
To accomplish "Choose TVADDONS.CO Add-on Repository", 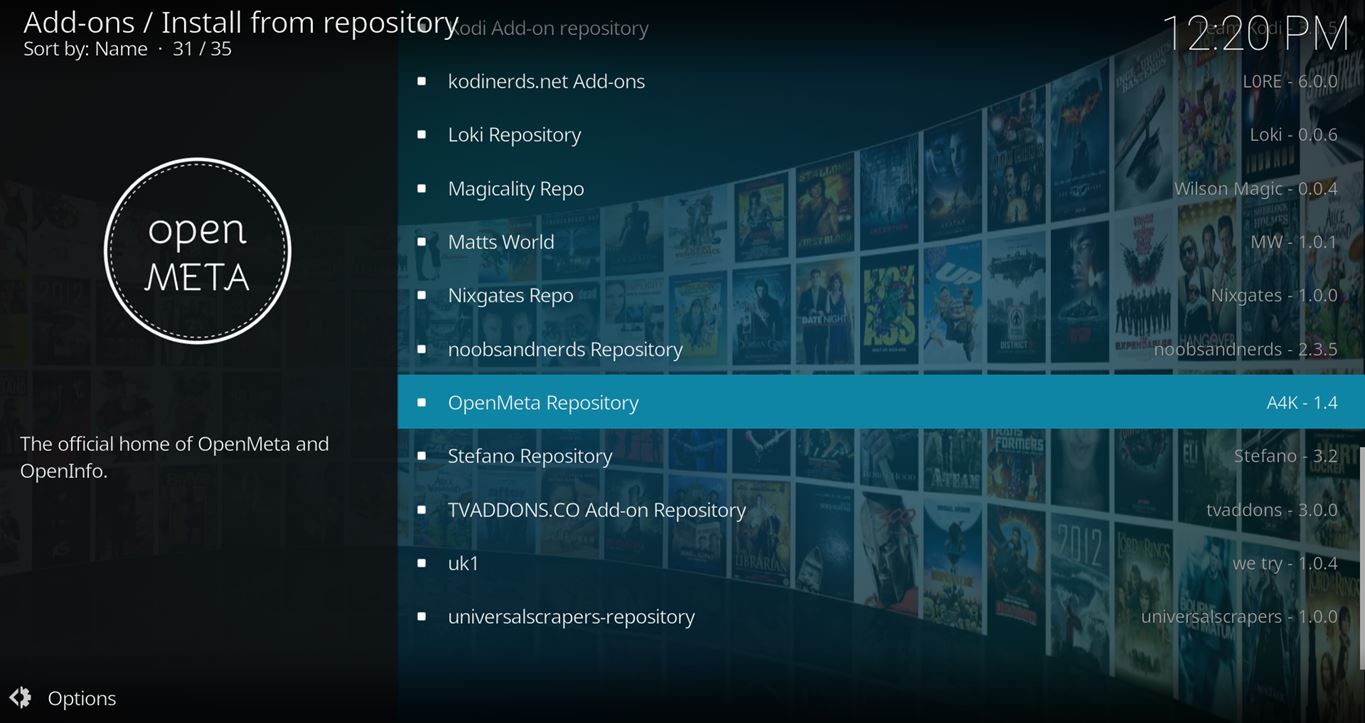I will 597,510.
